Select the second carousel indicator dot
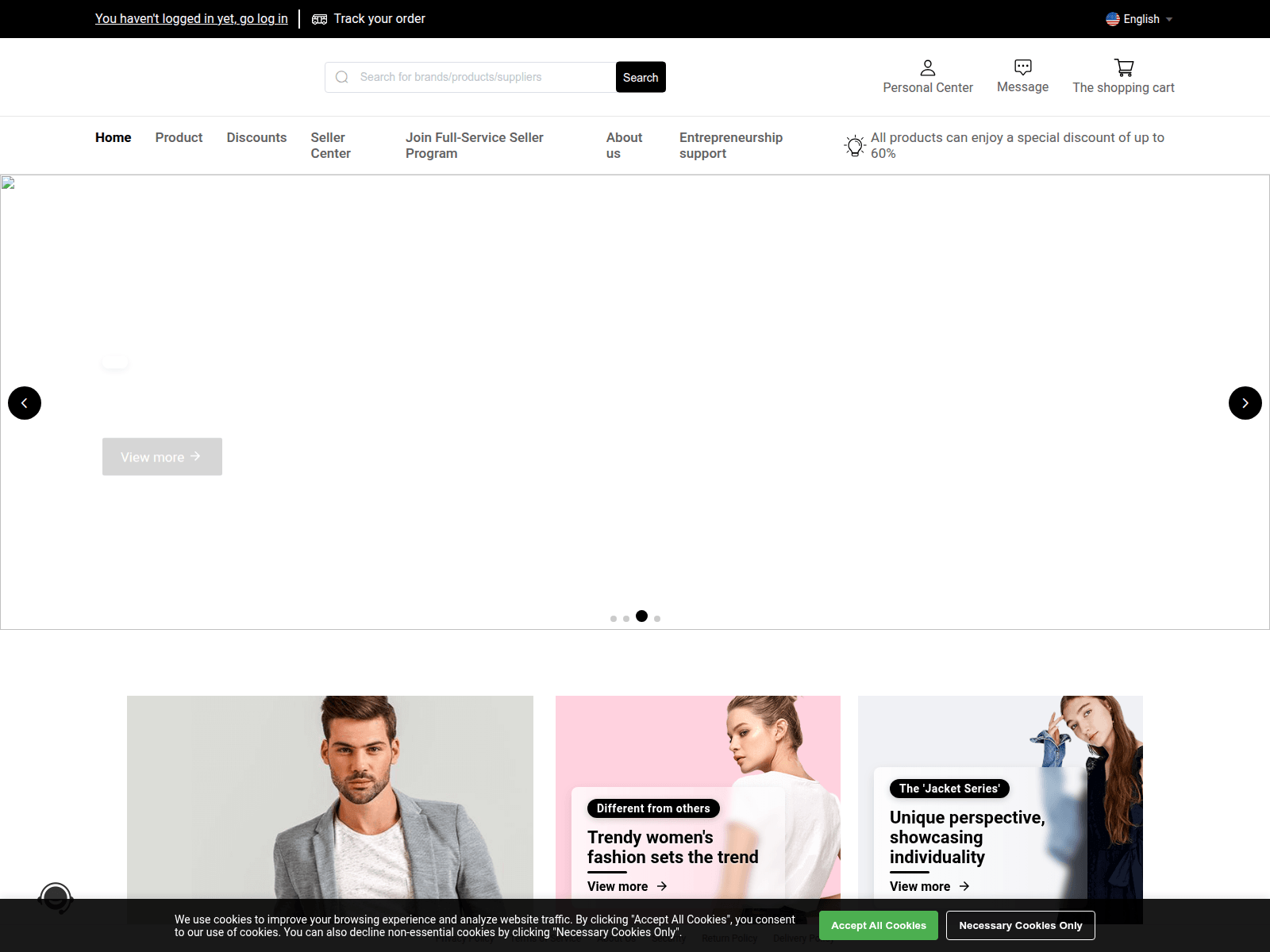This screenshot has width=1270, height=952. click(x=626, y=618)
